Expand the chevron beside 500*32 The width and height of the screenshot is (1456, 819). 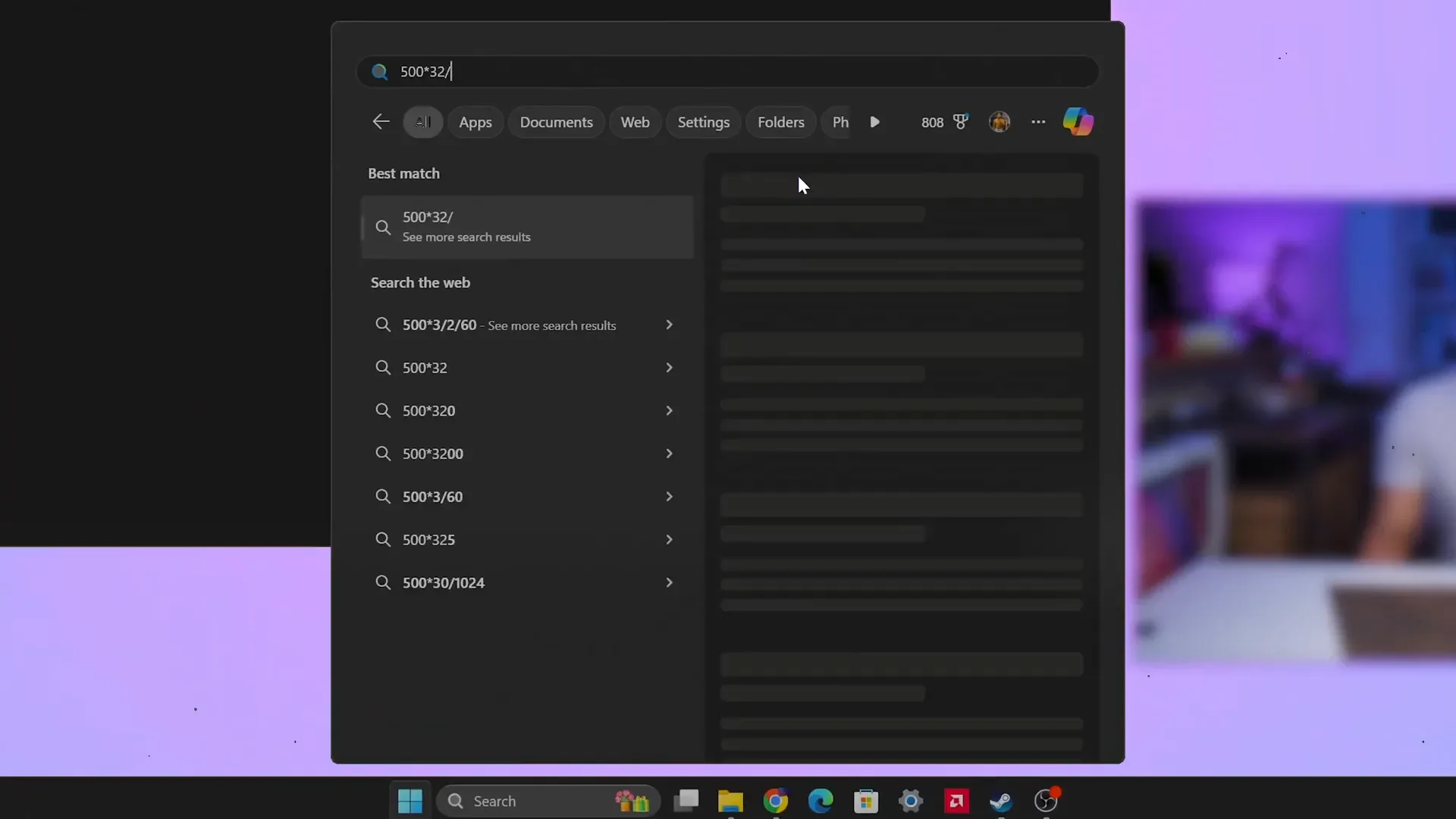tap(669, 368)
